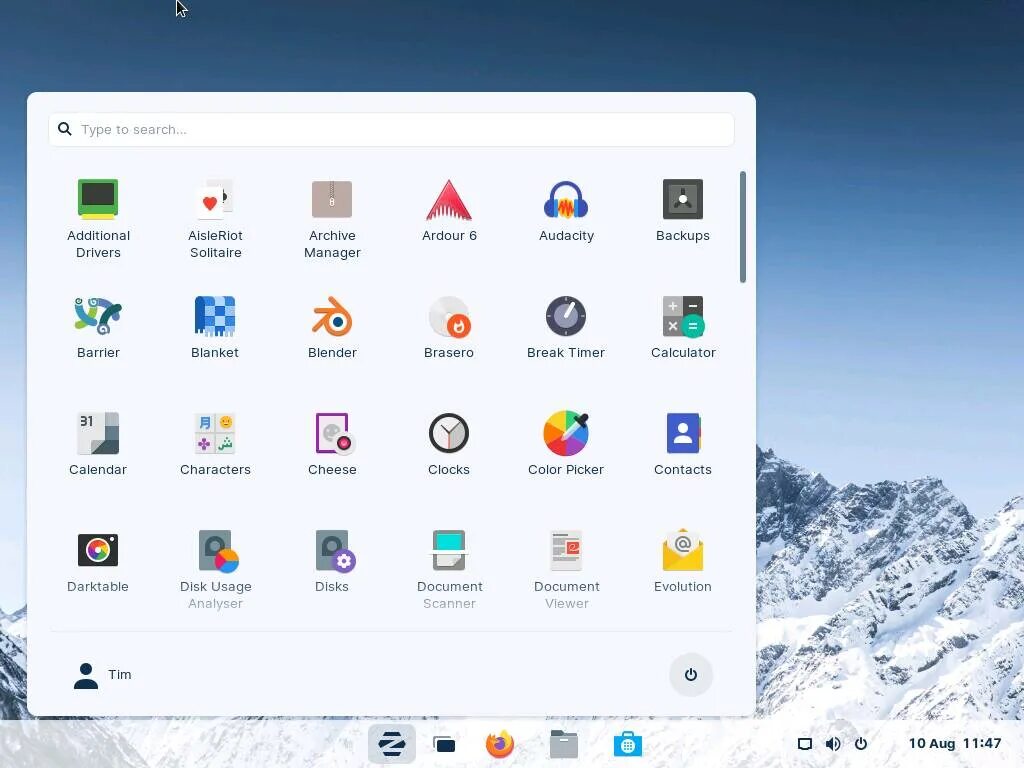1024x768 pixels.
Task: Launch Characters app
Action: pos(215,444)
